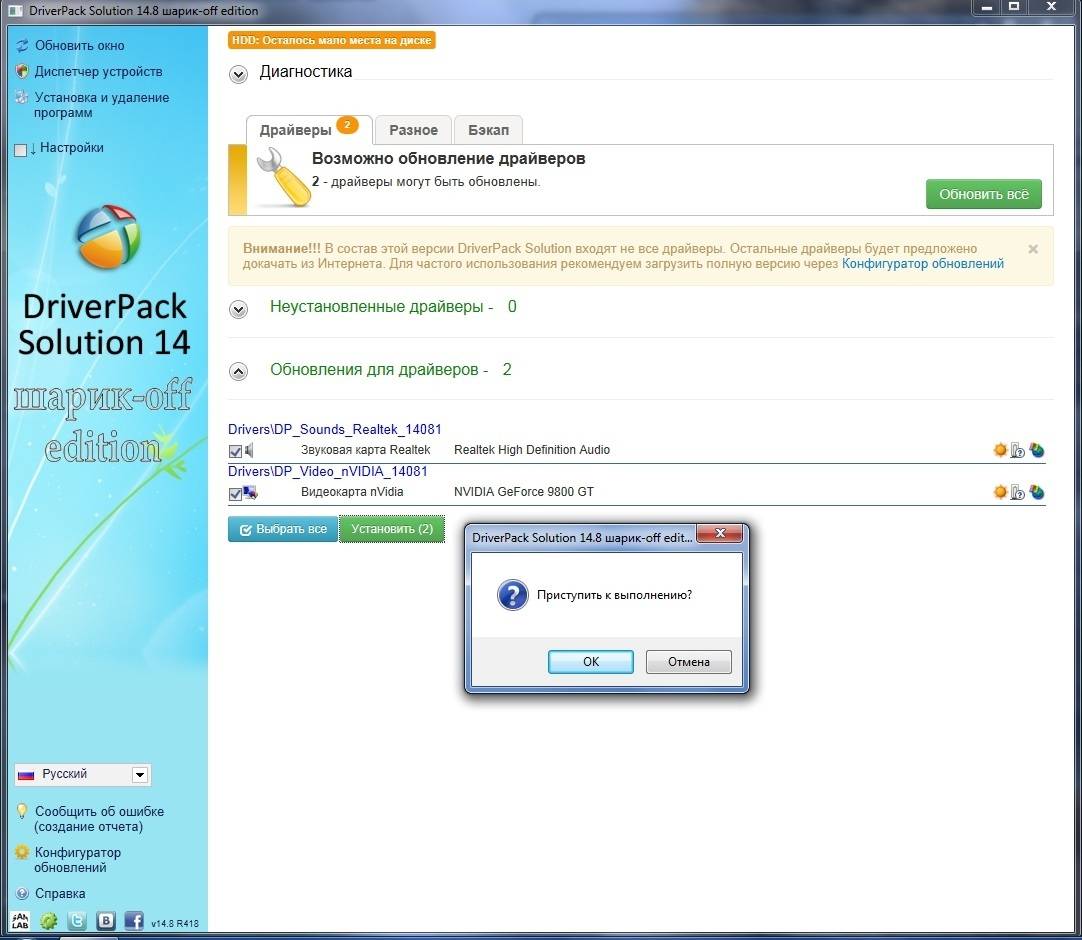The height and width of the screenshot is (940, 1082).
Task: Click NVIDIA GeForce 9800 GT text
Action: (x=524, y=492)
